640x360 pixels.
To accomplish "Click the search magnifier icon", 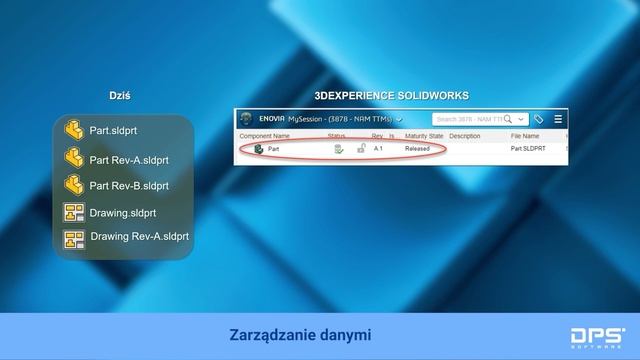I will click(x=508, y=119).
